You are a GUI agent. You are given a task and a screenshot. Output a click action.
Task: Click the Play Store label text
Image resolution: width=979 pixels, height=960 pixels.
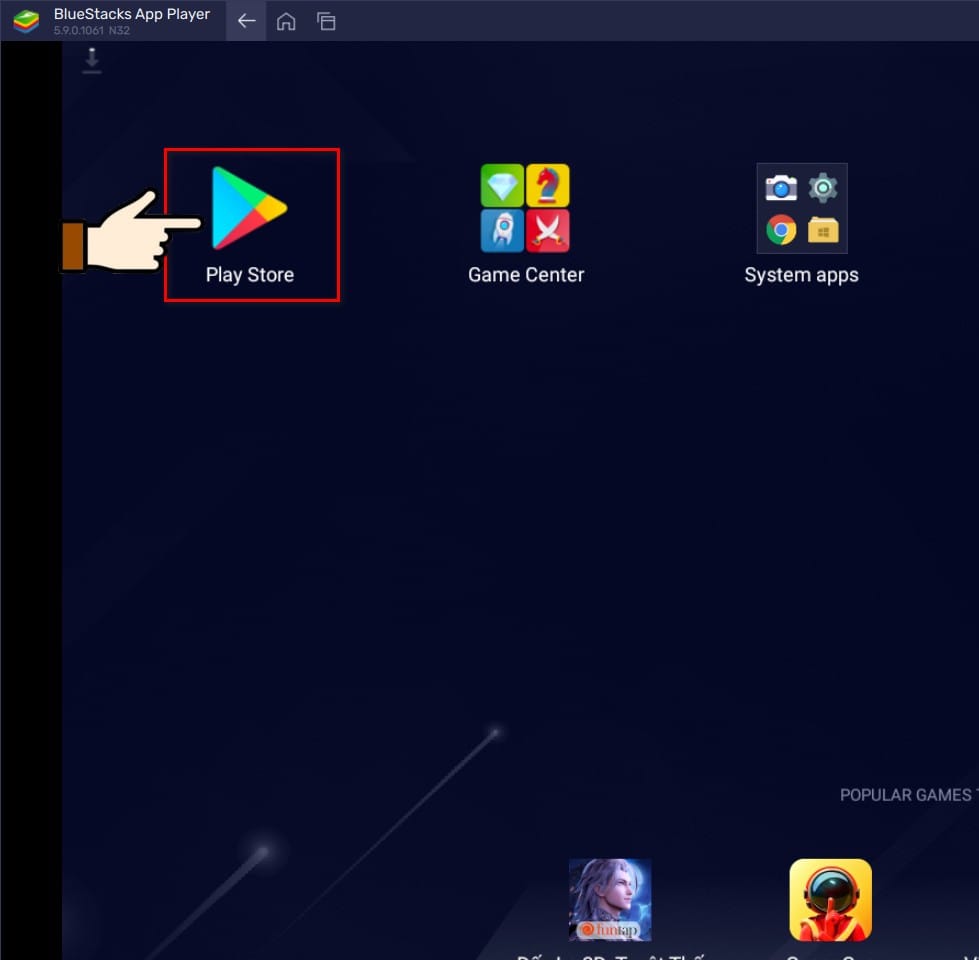[x=250, y=275]
